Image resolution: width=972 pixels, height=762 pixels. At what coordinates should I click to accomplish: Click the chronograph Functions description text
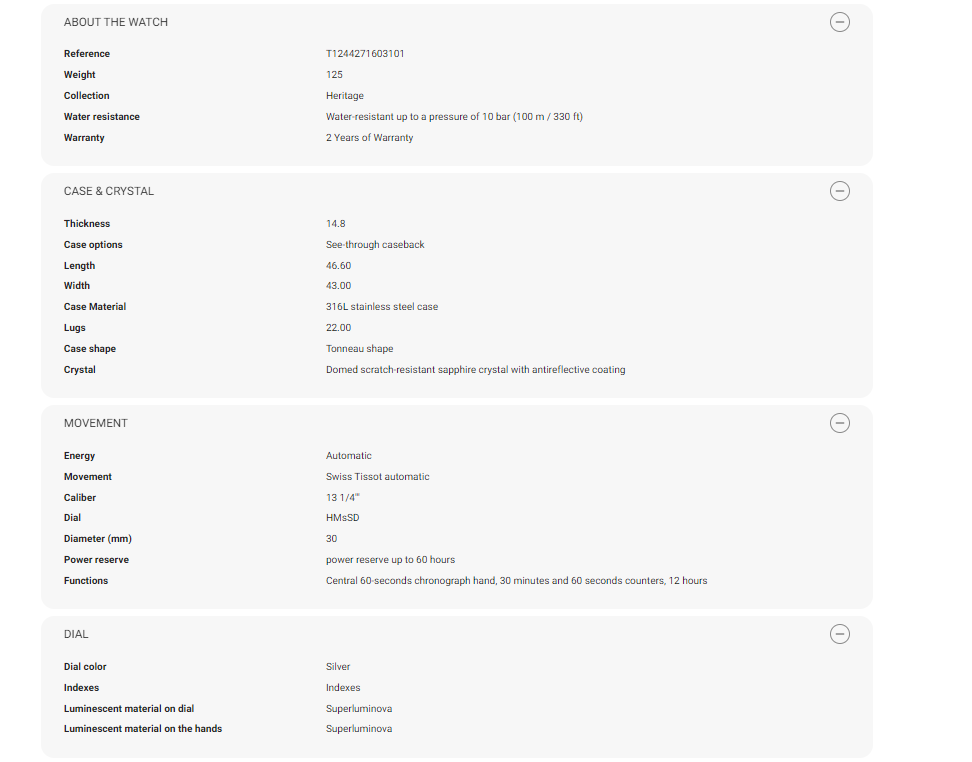(x=516, y=581)
